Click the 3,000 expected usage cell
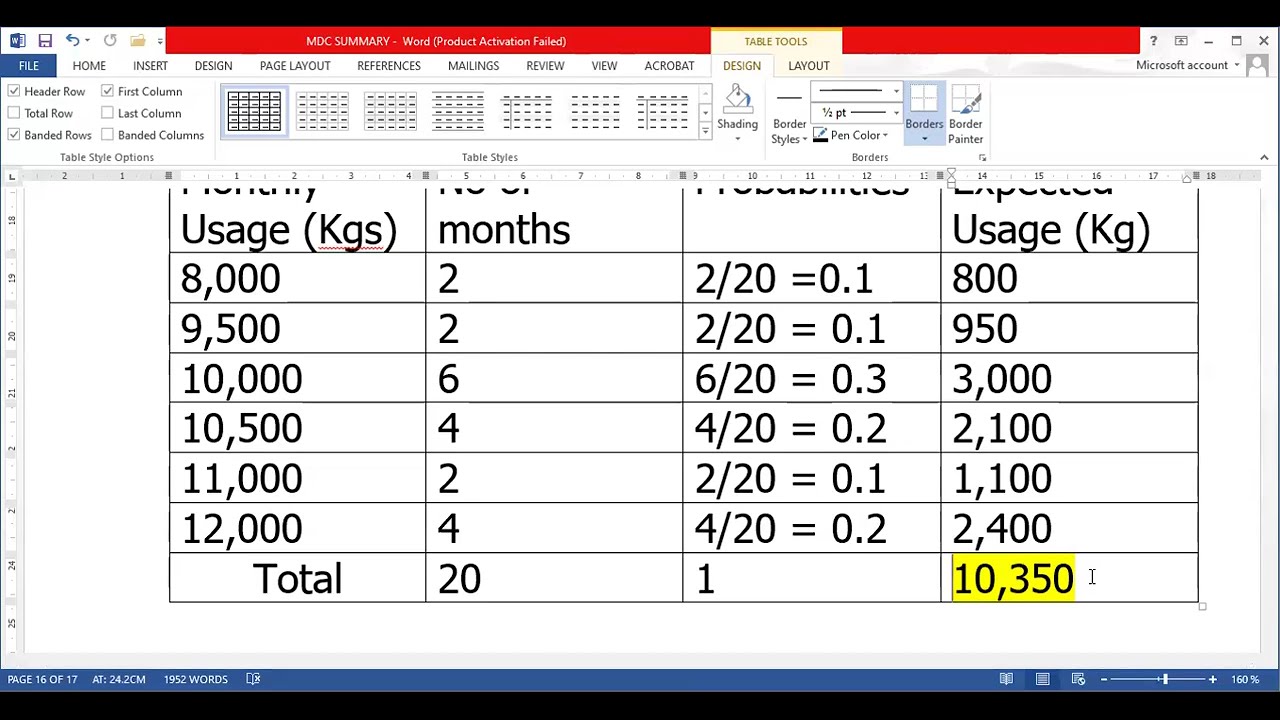The image size is (1280, 720). pyautogui.click(x=1069, y=378)
